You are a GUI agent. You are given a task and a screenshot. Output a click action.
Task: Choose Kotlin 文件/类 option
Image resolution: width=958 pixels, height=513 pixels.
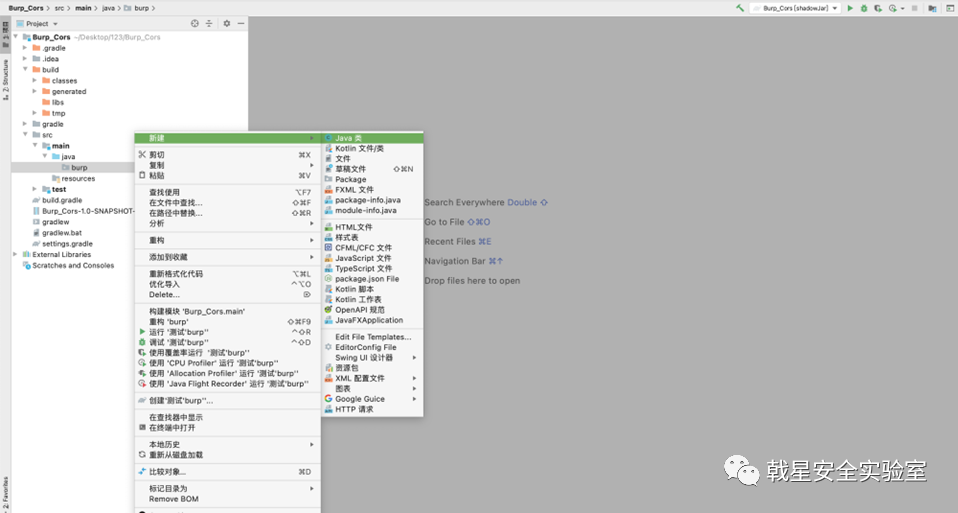372,148
